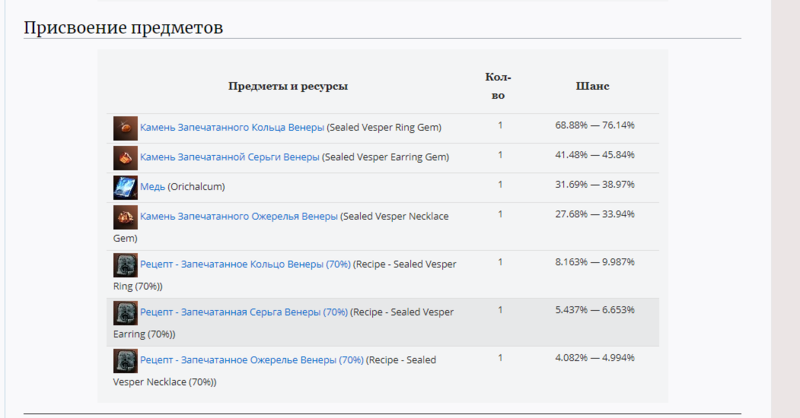The image size is (800, 418).
Task: Click the Sealed Vesper Ring Gem icon
Action: tap(125, 128)
